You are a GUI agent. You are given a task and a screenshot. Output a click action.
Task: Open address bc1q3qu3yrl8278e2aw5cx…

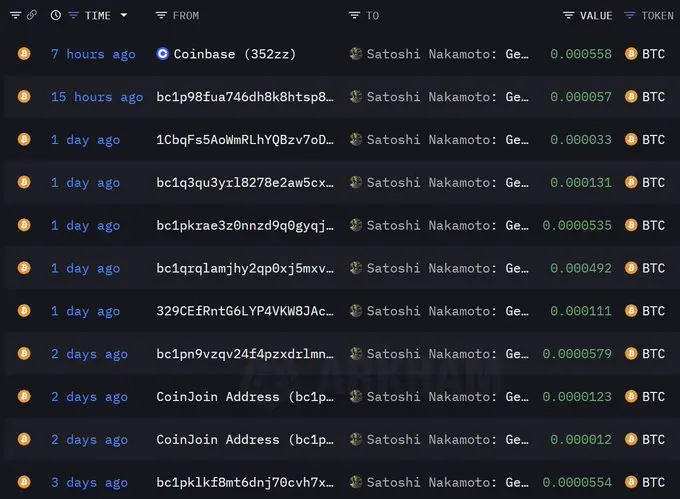[x=245, y=183]
